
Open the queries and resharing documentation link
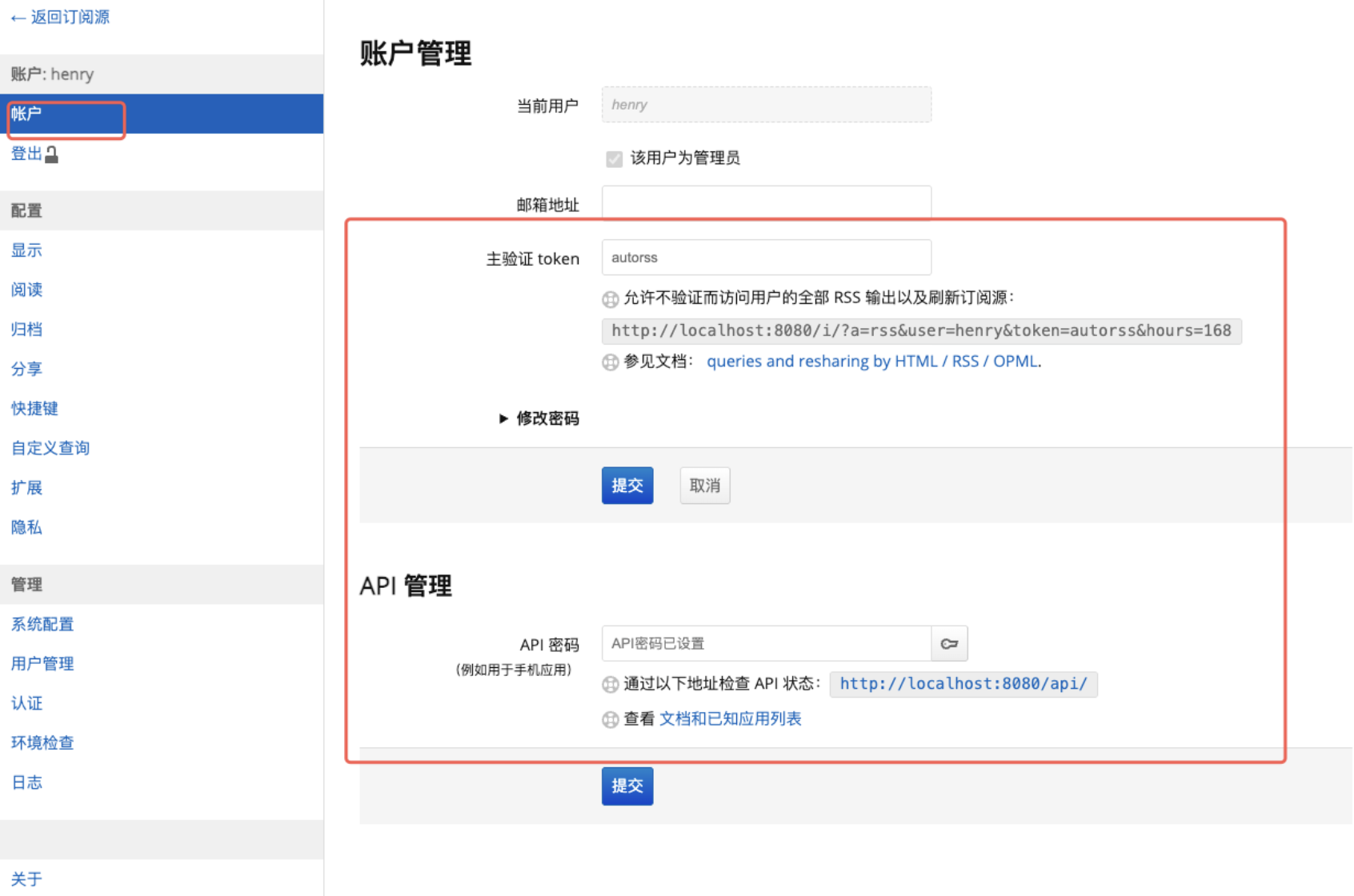pos(872,362)
